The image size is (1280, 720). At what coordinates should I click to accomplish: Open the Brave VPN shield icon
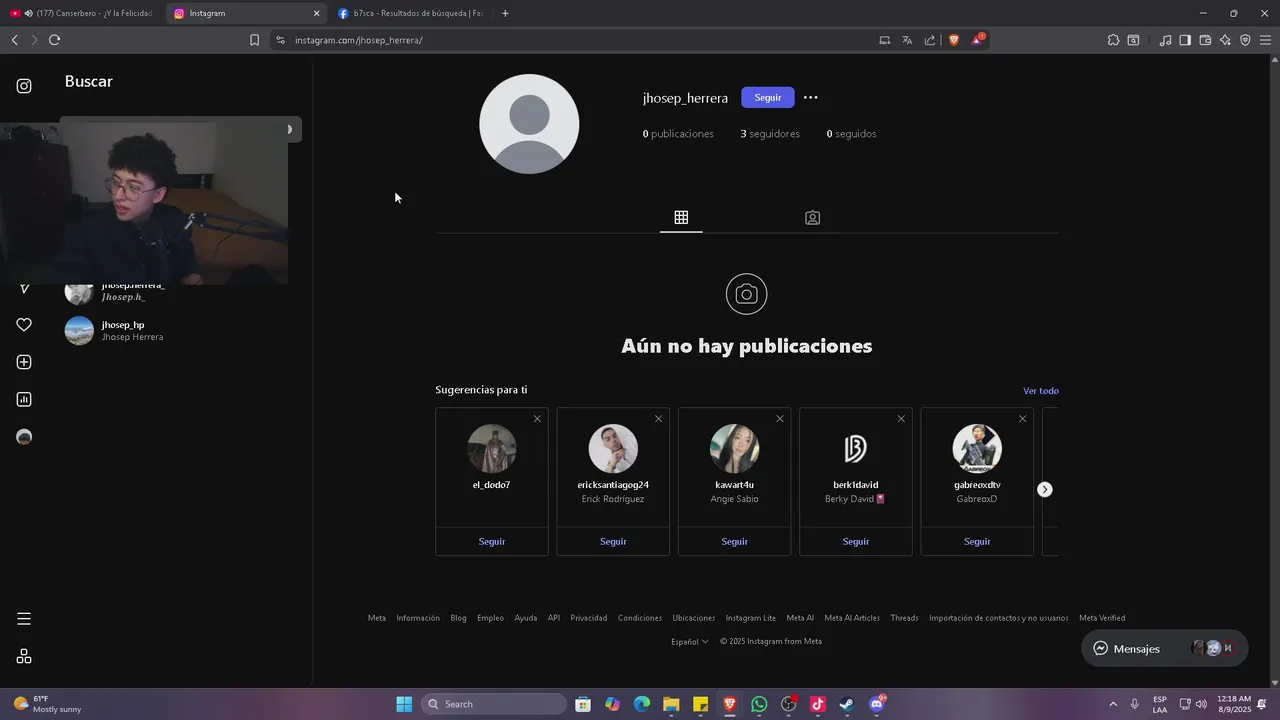[x=1245, y=40]
